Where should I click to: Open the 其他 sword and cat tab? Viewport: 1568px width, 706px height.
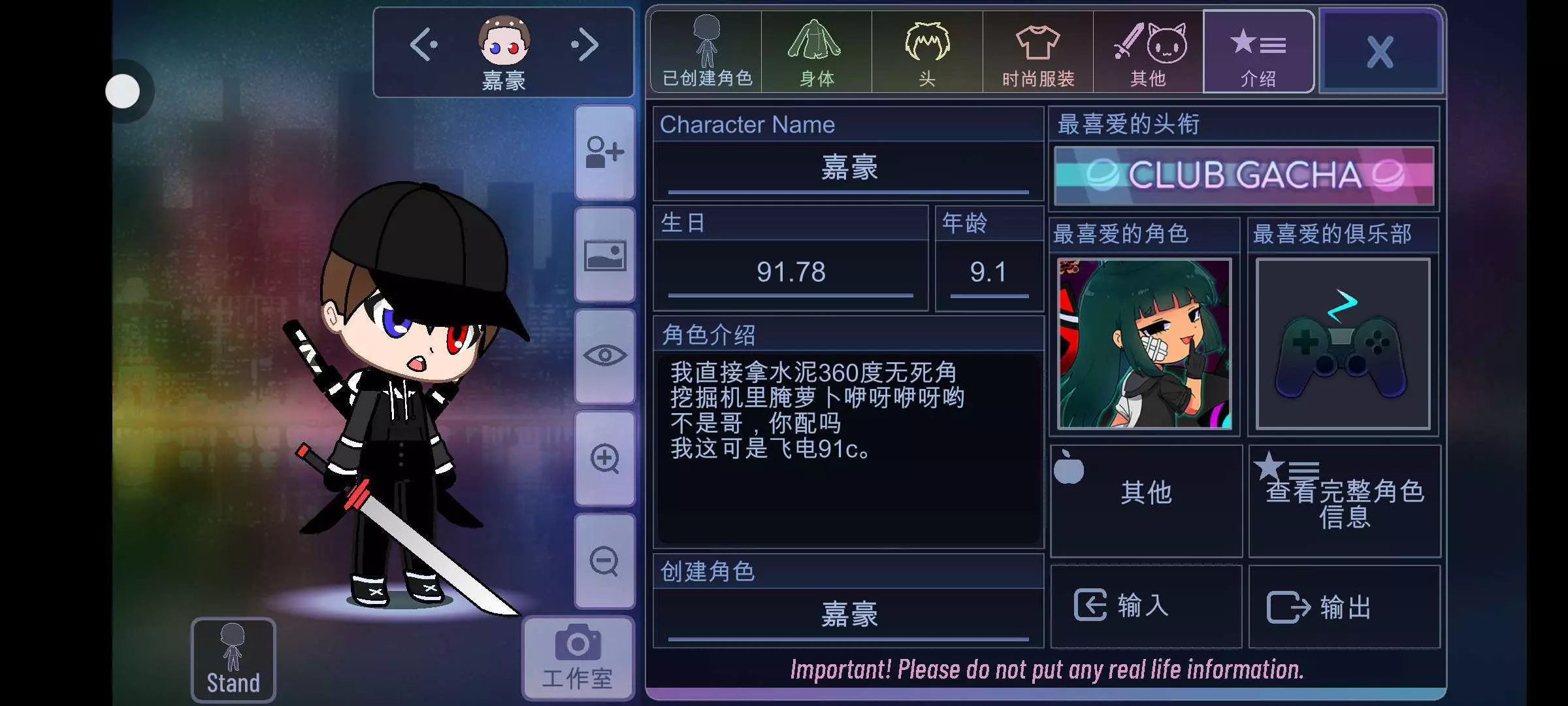pyautogui.click(x=1149, y=52)
